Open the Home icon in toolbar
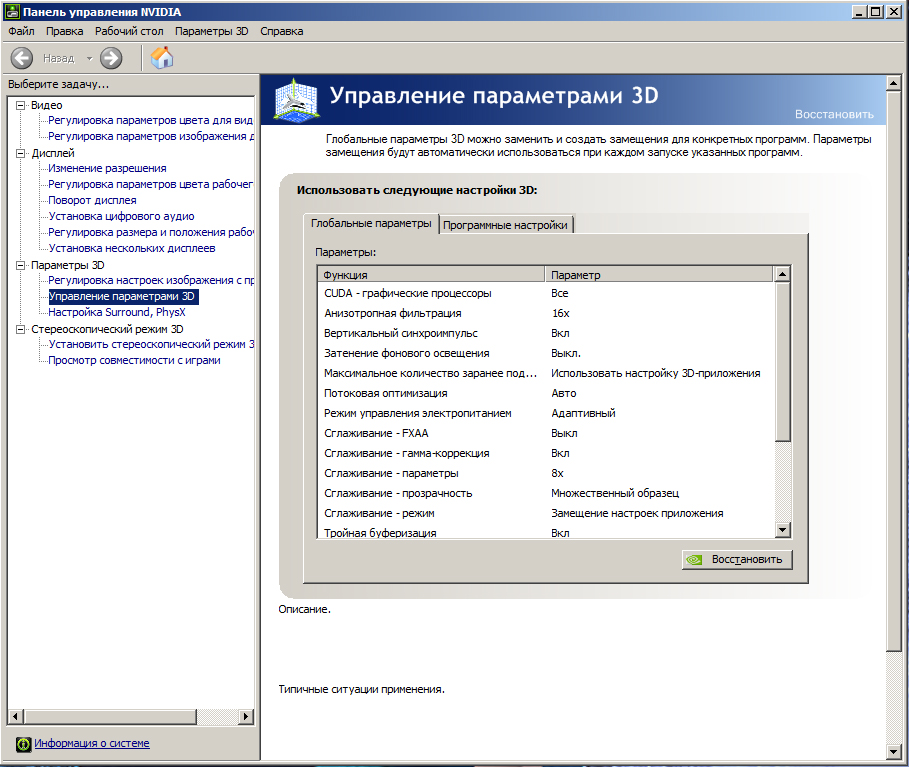Screen dimensions: 909x767 pyautogui.click(x=162, y=58)
